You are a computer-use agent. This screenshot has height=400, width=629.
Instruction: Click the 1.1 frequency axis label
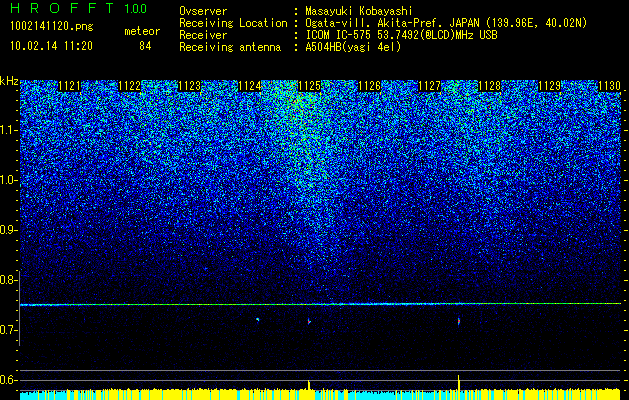[8, 130]
